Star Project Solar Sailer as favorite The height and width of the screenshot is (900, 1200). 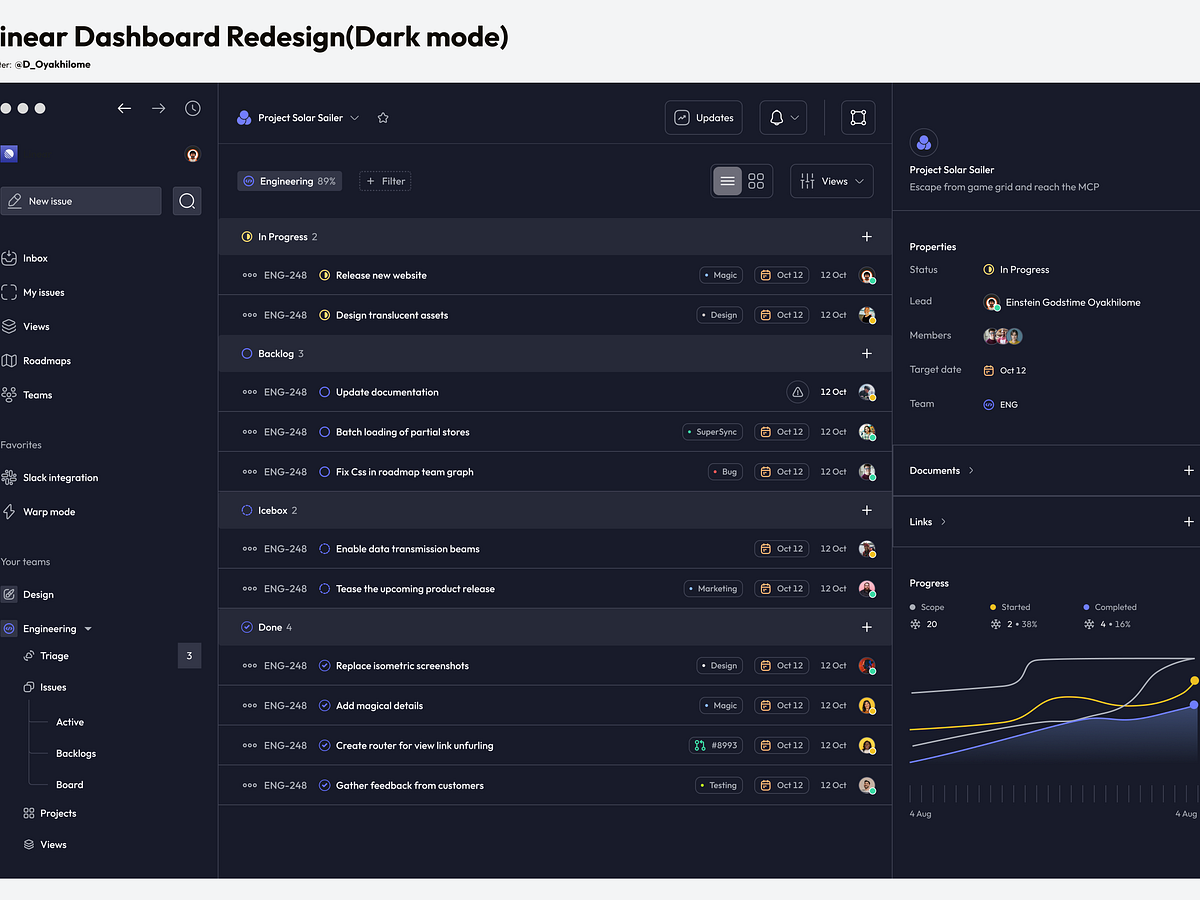pos(382,117)
